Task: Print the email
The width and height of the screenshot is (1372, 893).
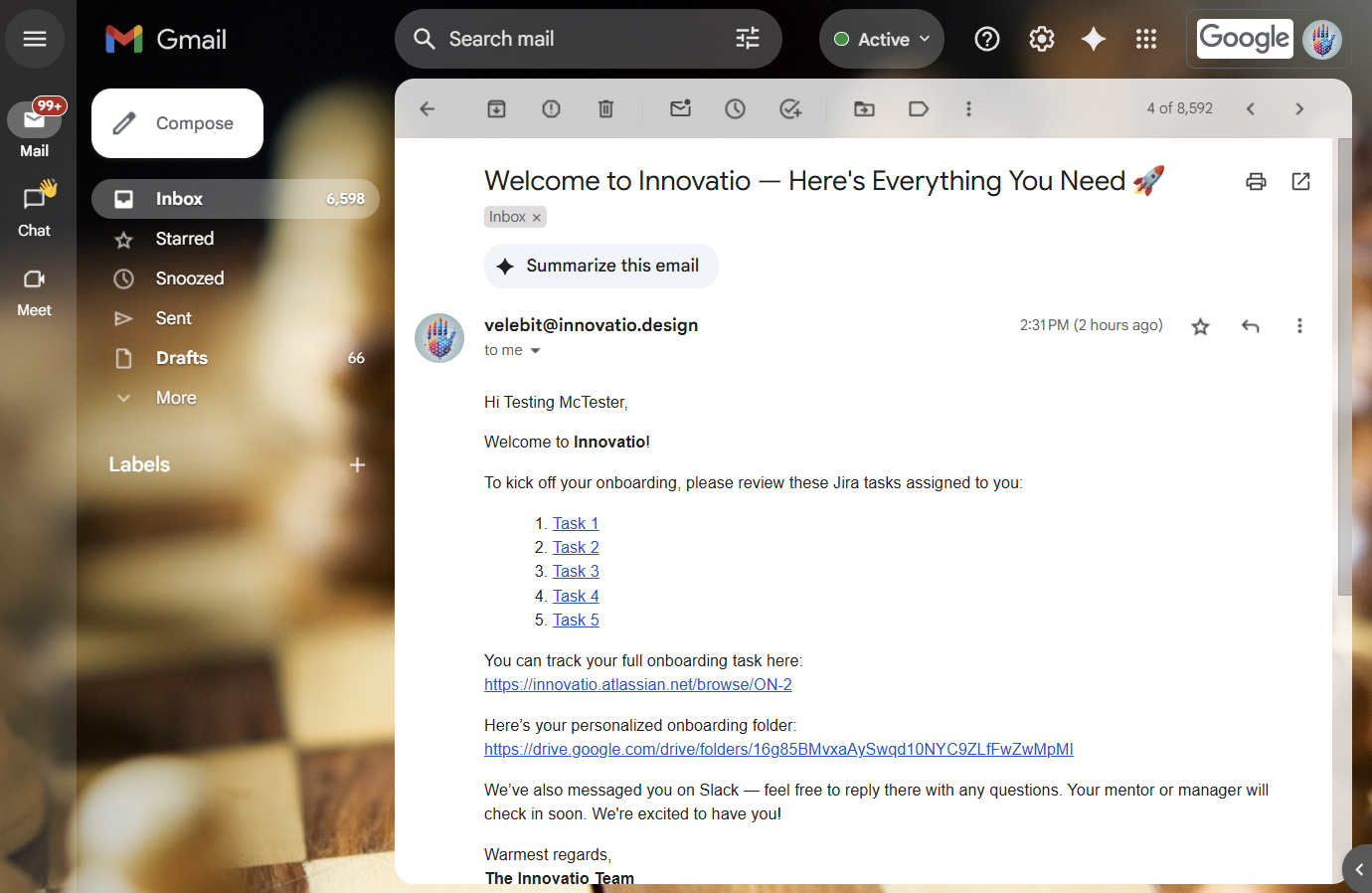Action: tap(1256, 182)
